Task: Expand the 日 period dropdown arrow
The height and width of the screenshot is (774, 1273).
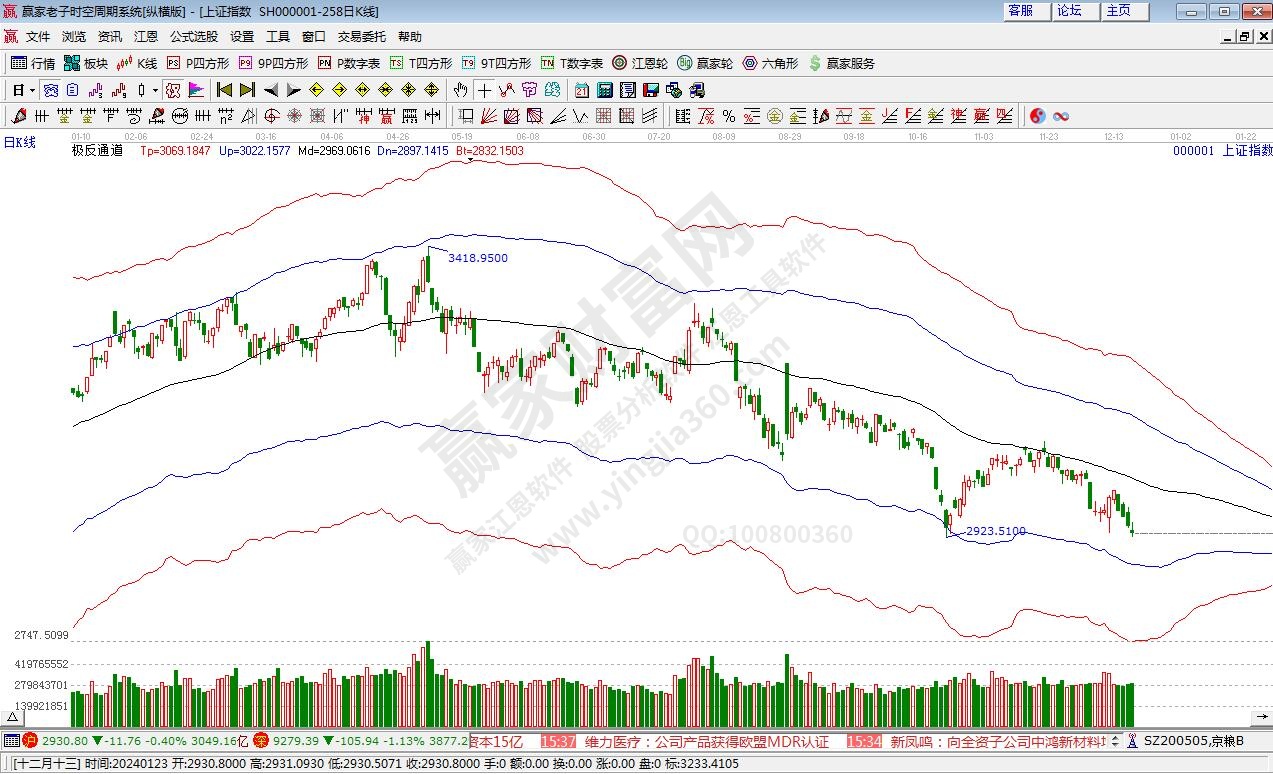Action: coord(32,90)
